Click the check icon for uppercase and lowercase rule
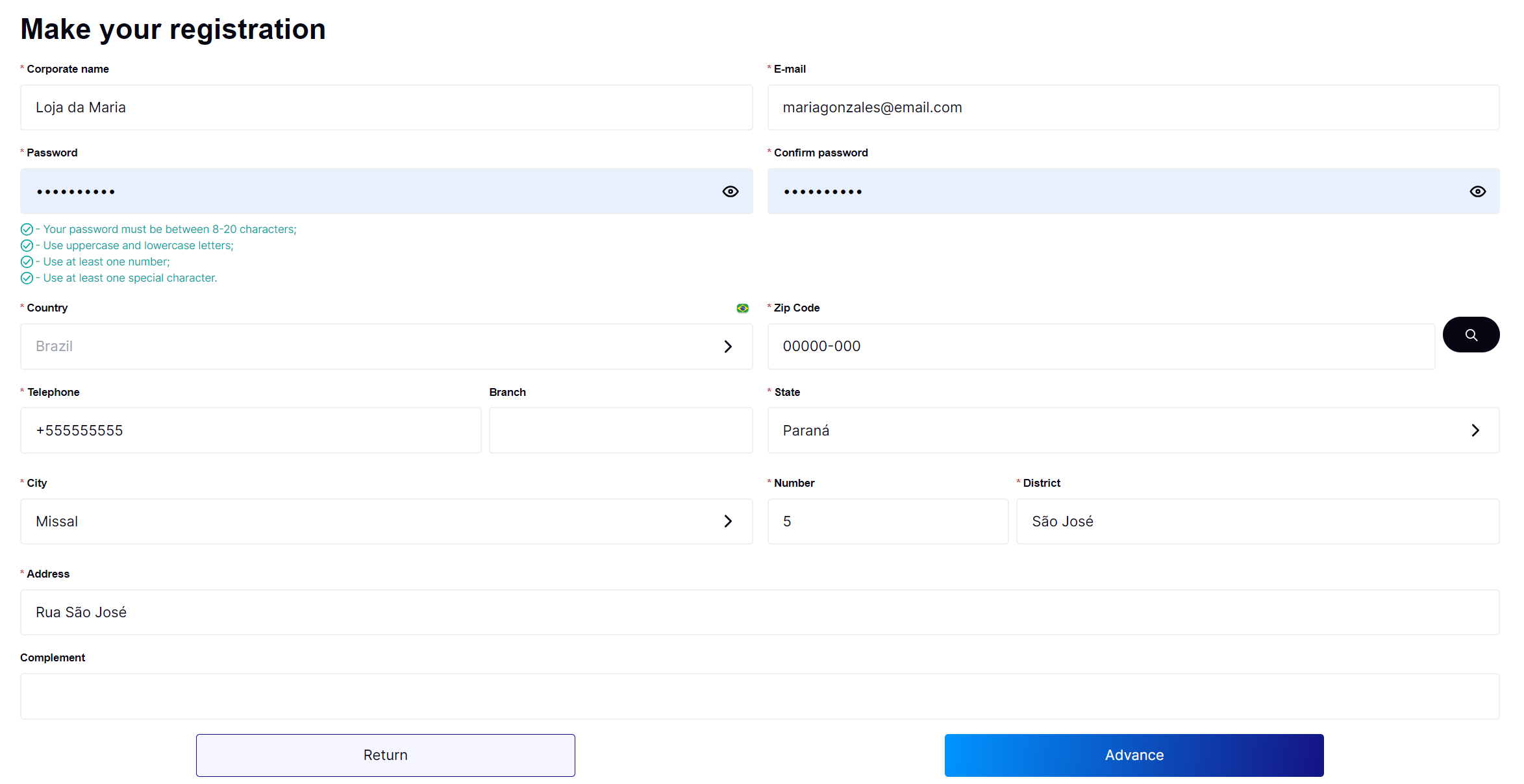Viewport: 1524px width, 784px height. point(27,245)
